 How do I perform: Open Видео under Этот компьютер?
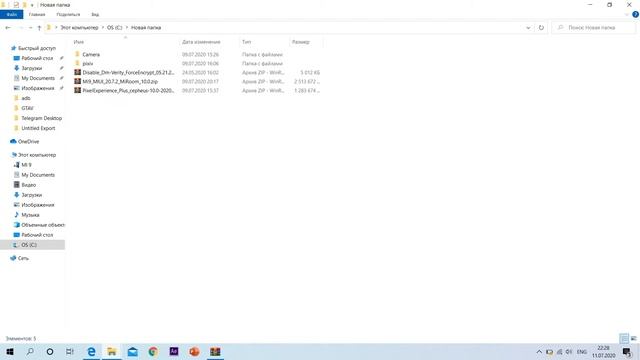pos(29,185)
